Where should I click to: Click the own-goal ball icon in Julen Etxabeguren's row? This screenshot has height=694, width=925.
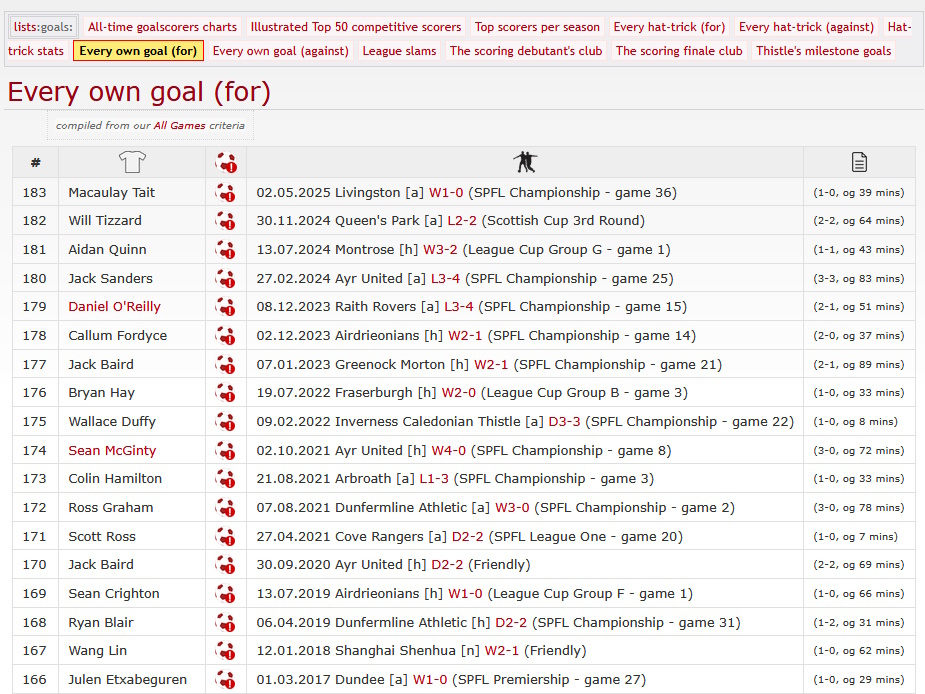226,680
